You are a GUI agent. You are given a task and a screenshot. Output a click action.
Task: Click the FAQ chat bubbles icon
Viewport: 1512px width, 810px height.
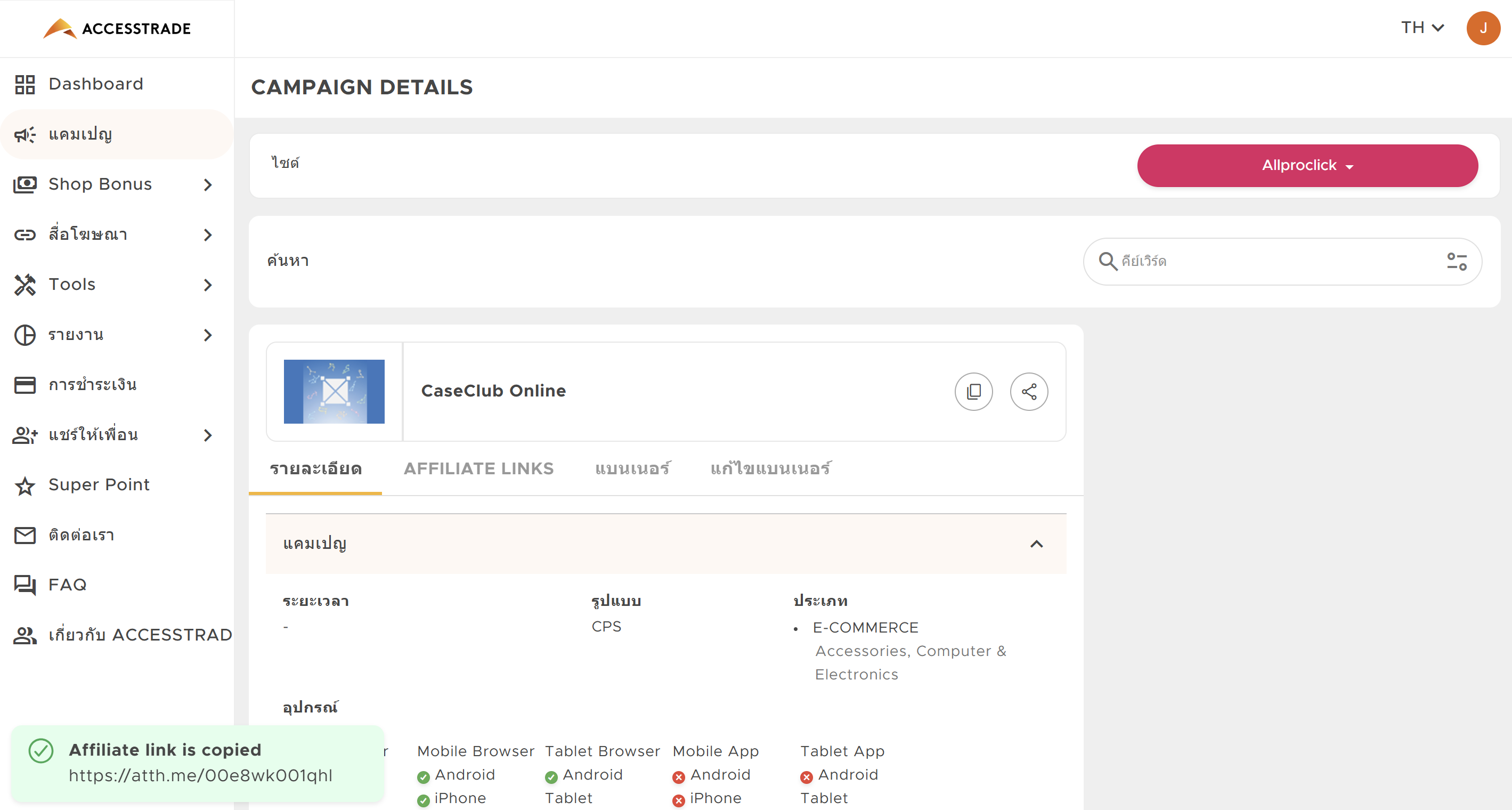25,585
